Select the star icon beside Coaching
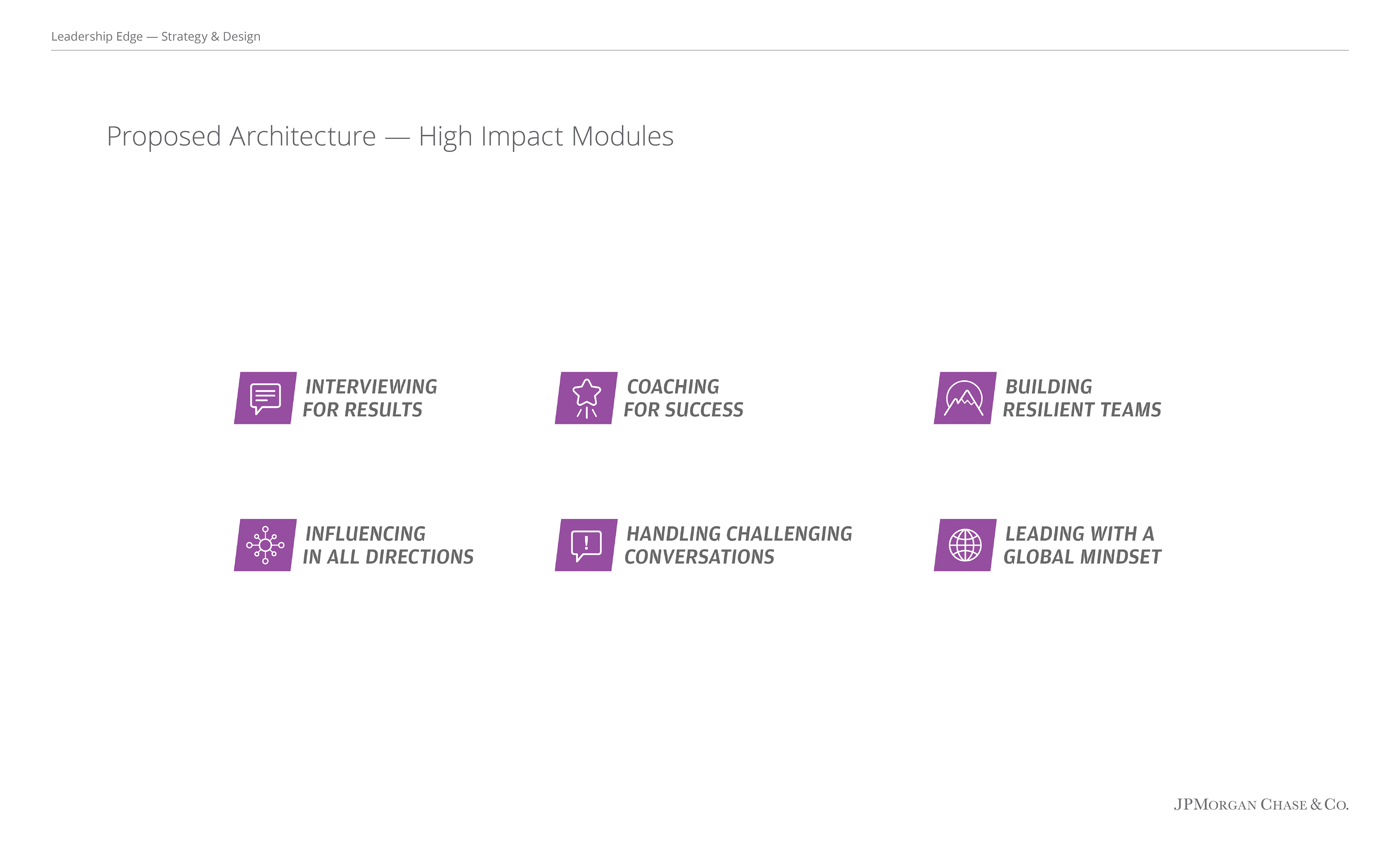The image size is (1400, 849). (586, 398)
